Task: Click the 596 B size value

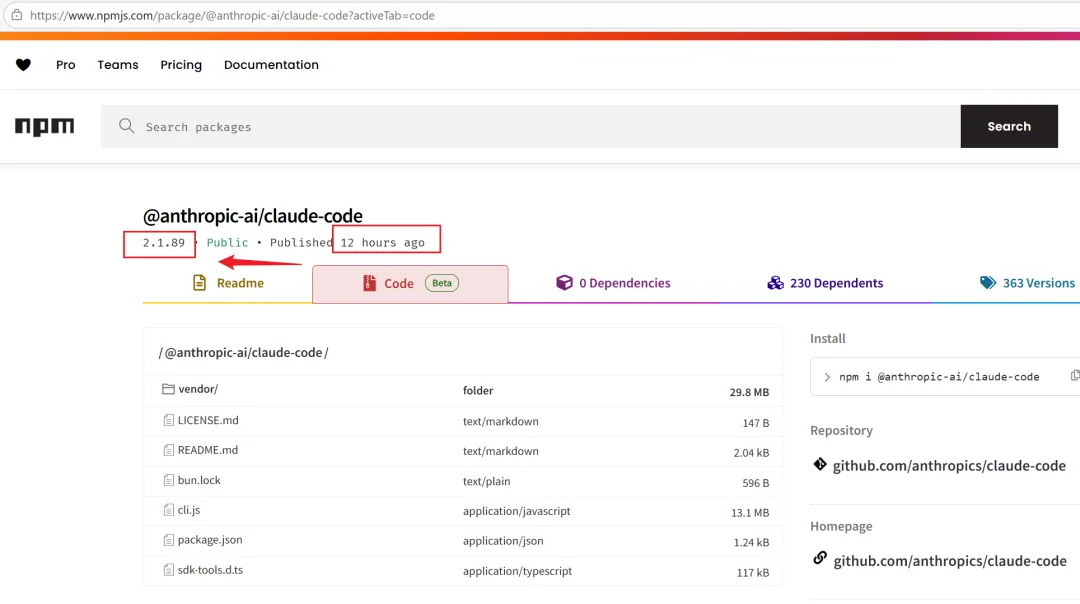Action: pos(756,483)
